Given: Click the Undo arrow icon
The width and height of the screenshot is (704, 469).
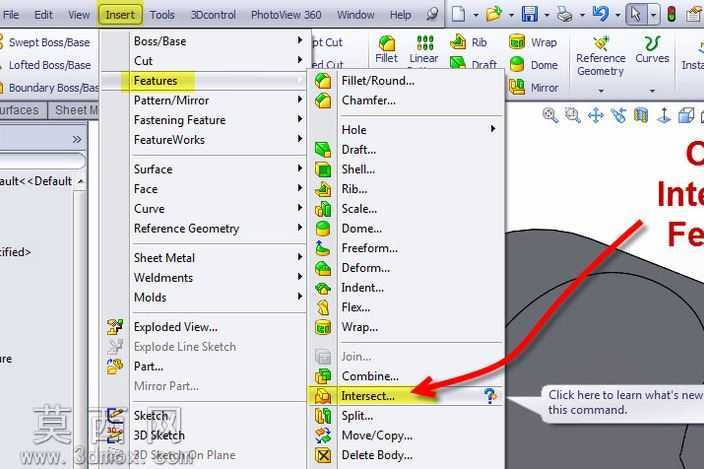Looking at the screenshot, I should click(600, 14).
